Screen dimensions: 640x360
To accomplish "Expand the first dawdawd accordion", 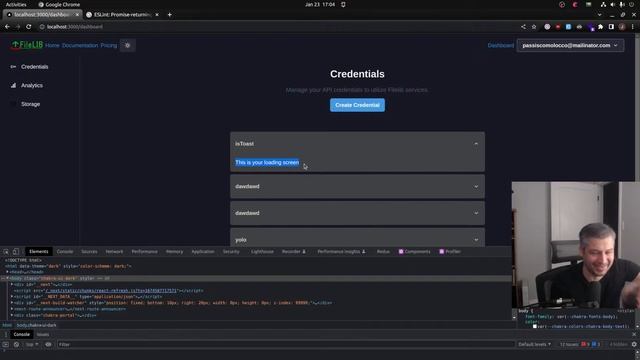I will (x=357, y=187).
